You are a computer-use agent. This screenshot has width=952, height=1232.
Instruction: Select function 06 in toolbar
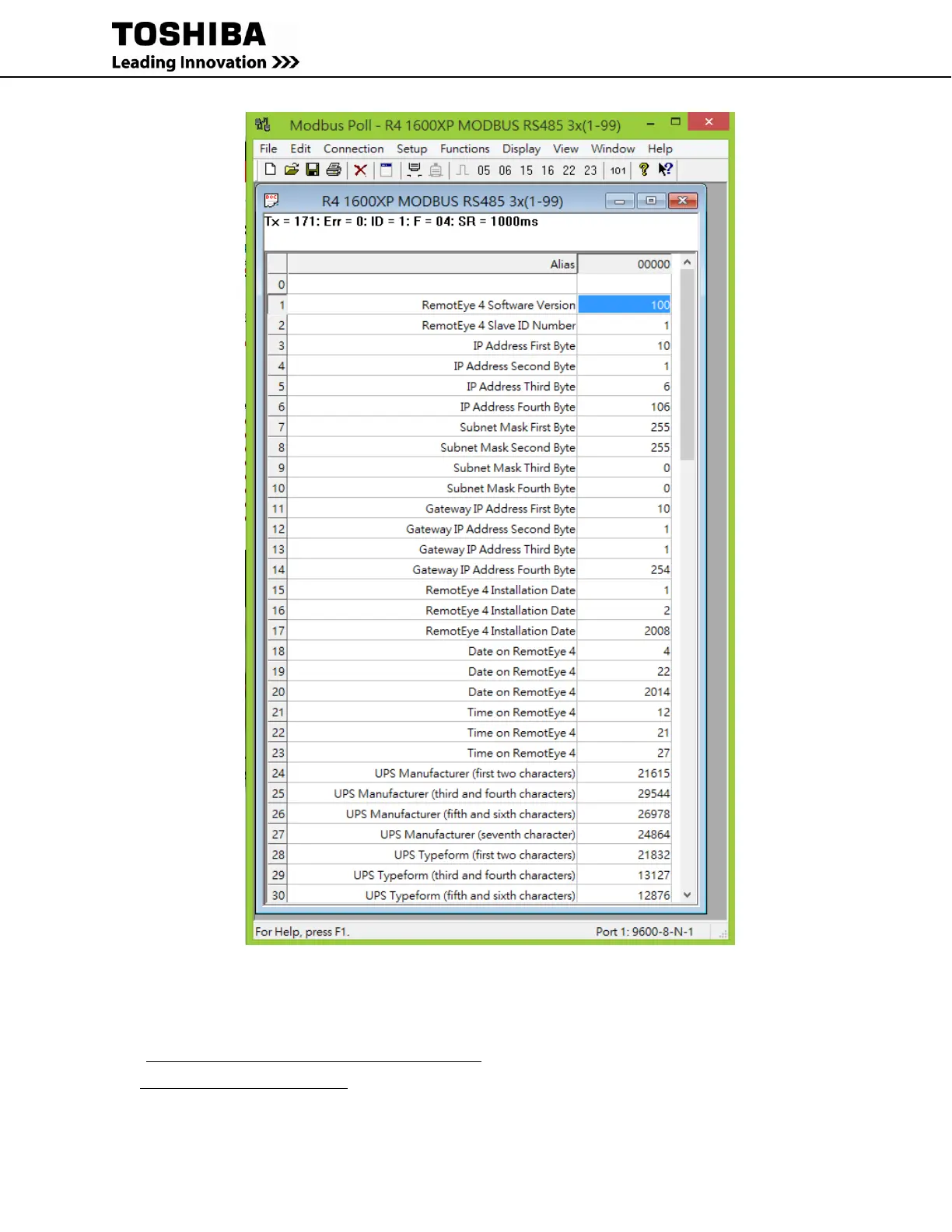(505, 170)
